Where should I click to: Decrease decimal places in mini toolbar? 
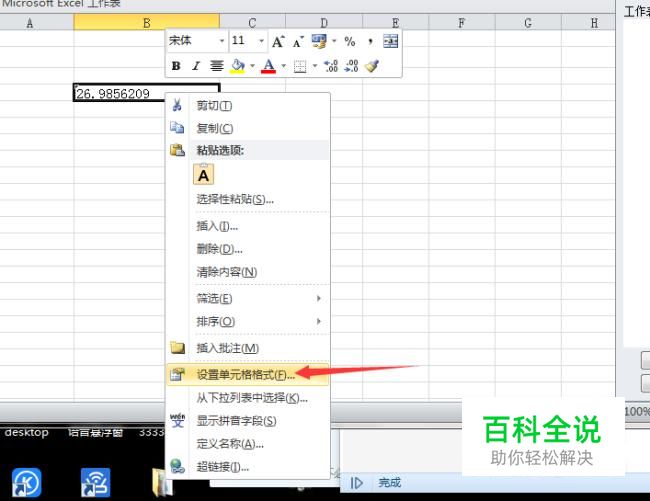[351, 66]
